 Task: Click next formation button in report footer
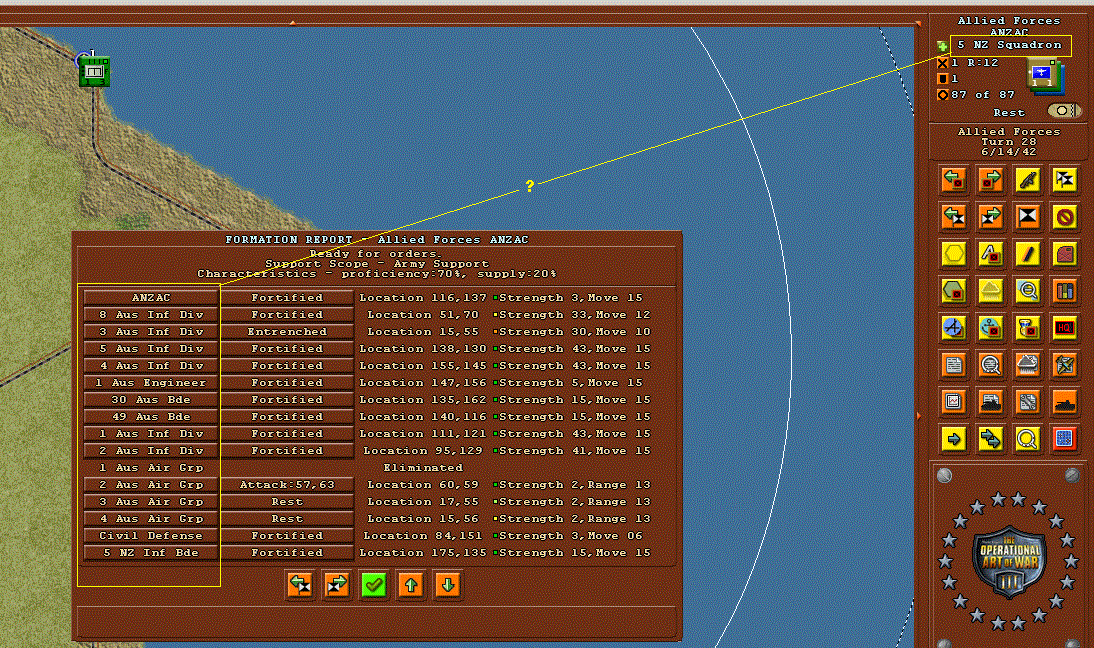click(337, 585)
